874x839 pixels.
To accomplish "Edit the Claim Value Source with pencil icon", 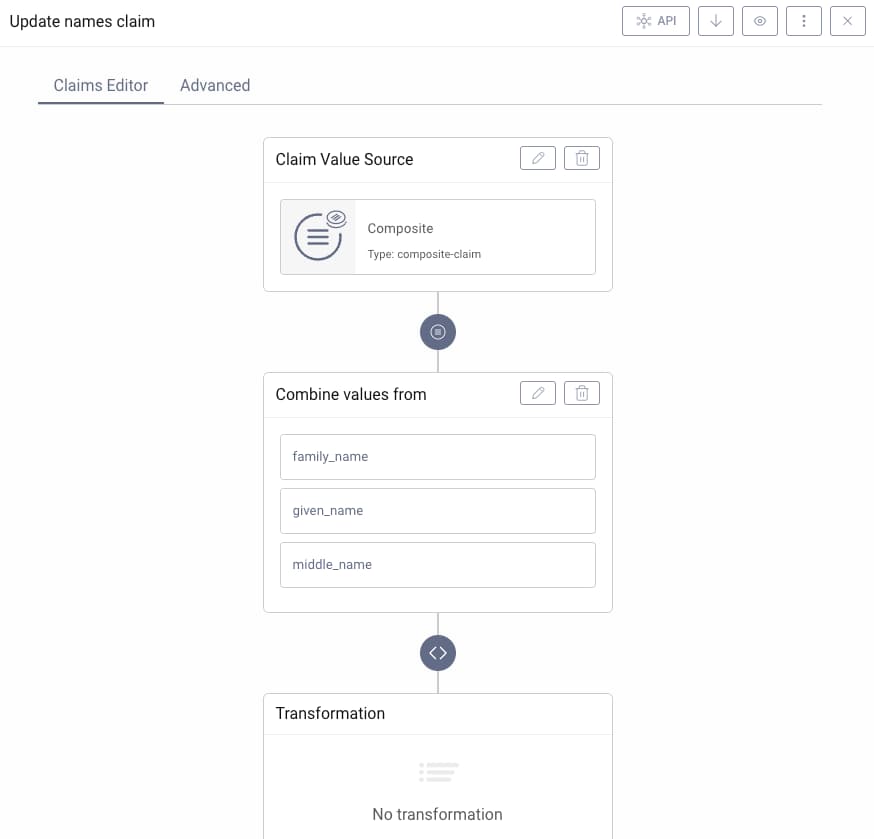I will tap(538, 158).
